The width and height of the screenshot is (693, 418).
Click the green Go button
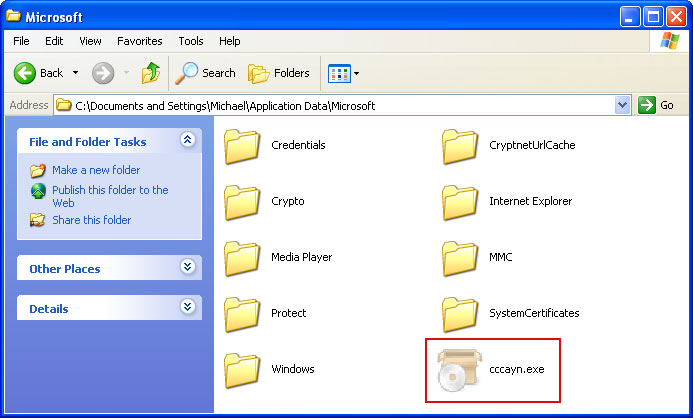pos(656,105)
